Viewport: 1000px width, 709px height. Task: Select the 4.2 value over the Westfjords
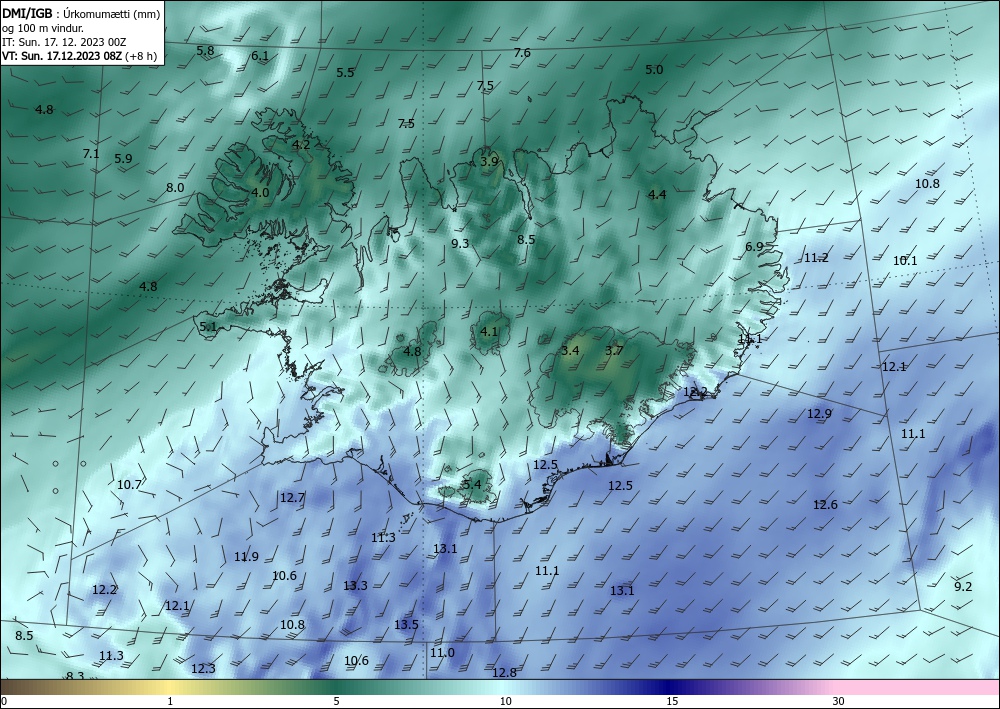click(301, 145)
